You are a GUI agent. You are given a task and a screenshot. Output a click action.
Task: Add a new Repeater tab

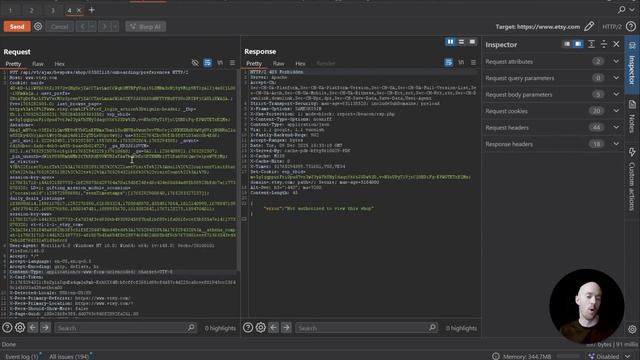pyautogui.click(x=91, y=10)
